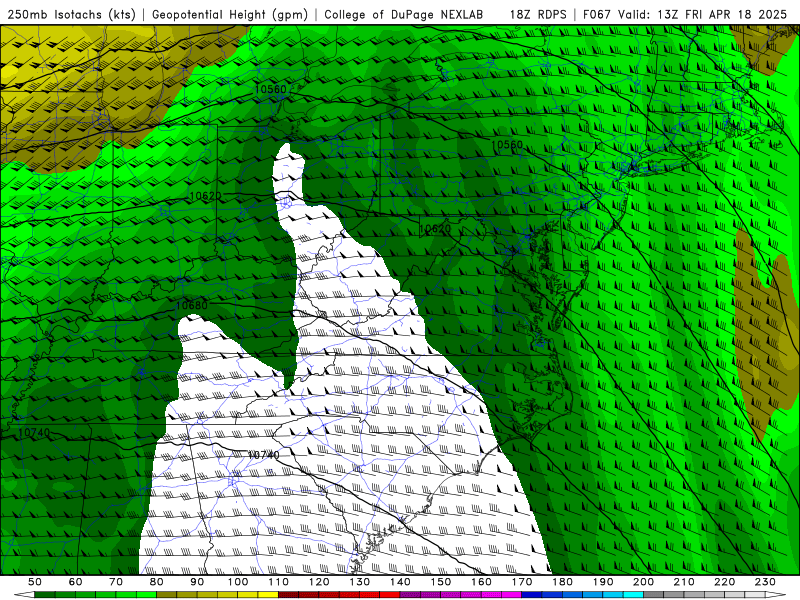Click the 10740 contour label inside the white area

point(263,455)
